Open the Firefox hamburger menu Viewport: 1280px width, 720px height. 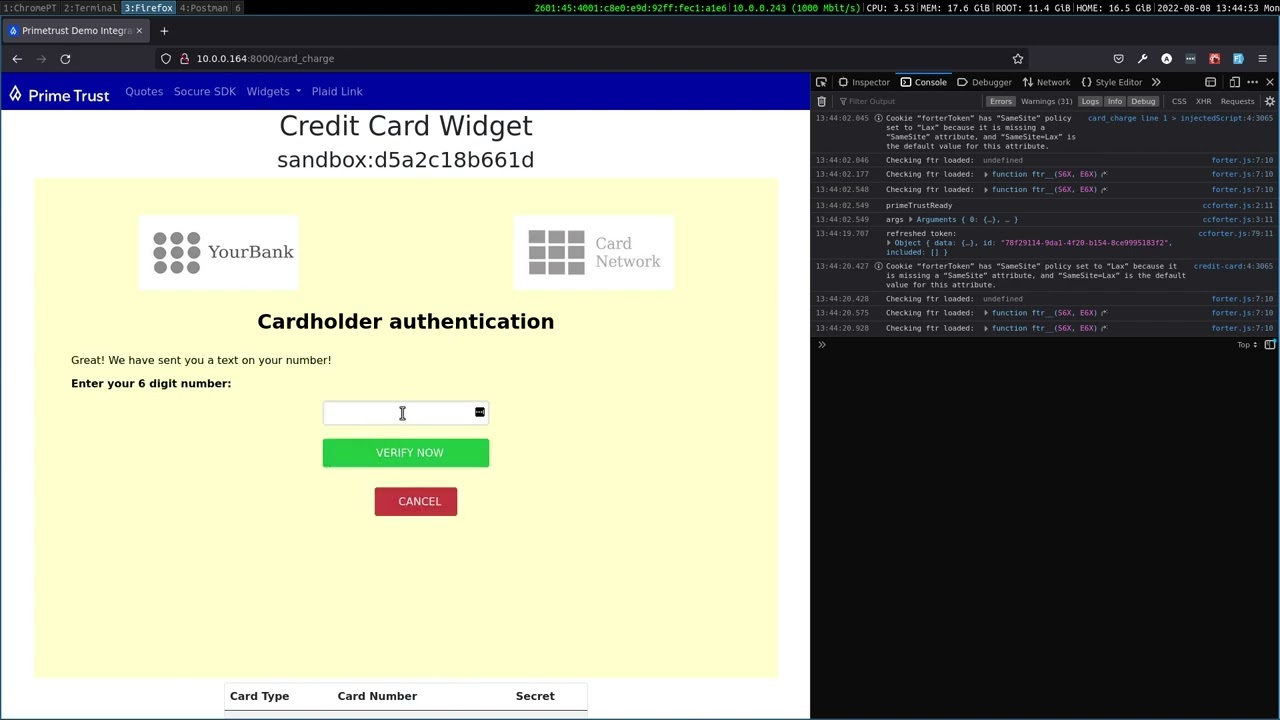pos(1262,59)
